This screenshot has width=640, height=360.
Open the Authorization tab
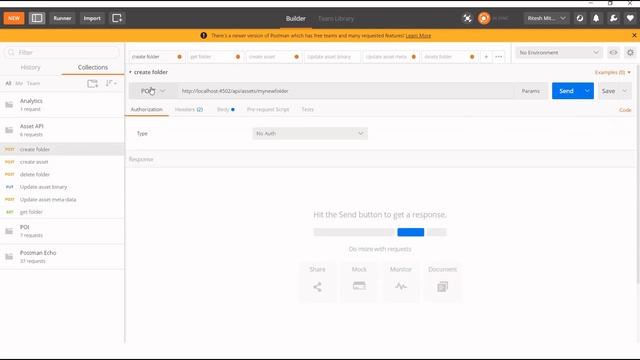click(147, 109)
